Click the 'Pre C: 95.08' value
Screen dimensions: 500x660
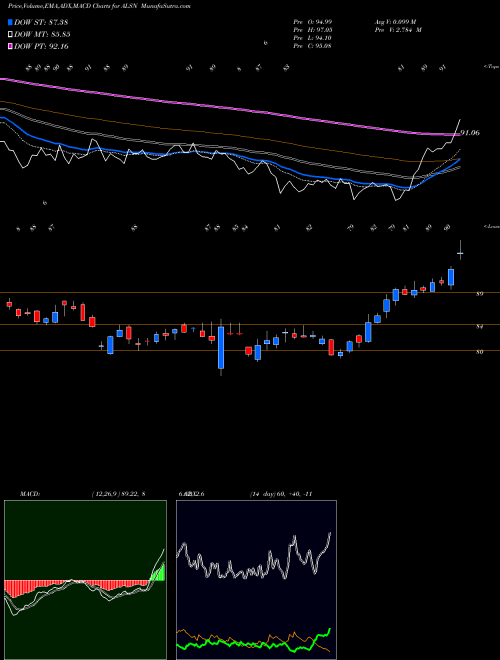[x=313, y=46]
